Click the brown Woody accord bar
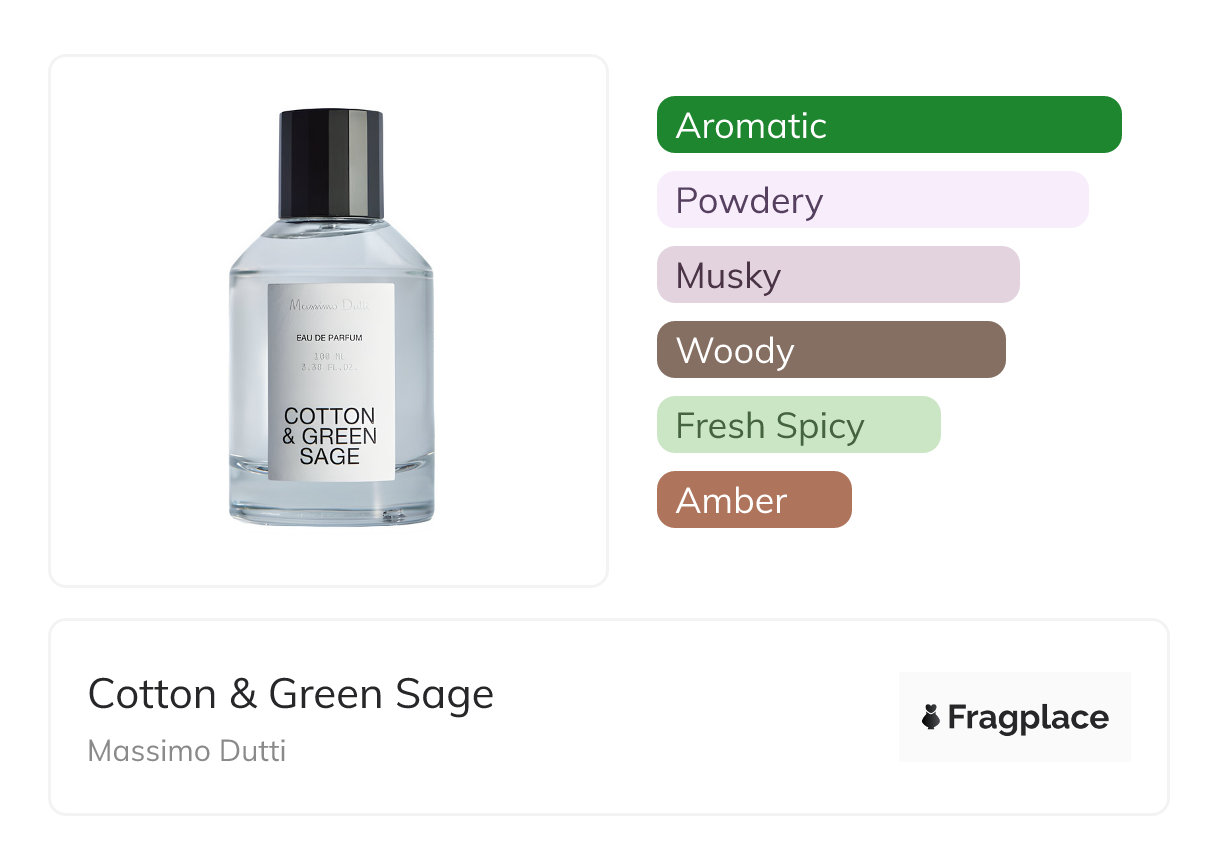Viewport: 1218px width, 864px height. click(831, 350)
